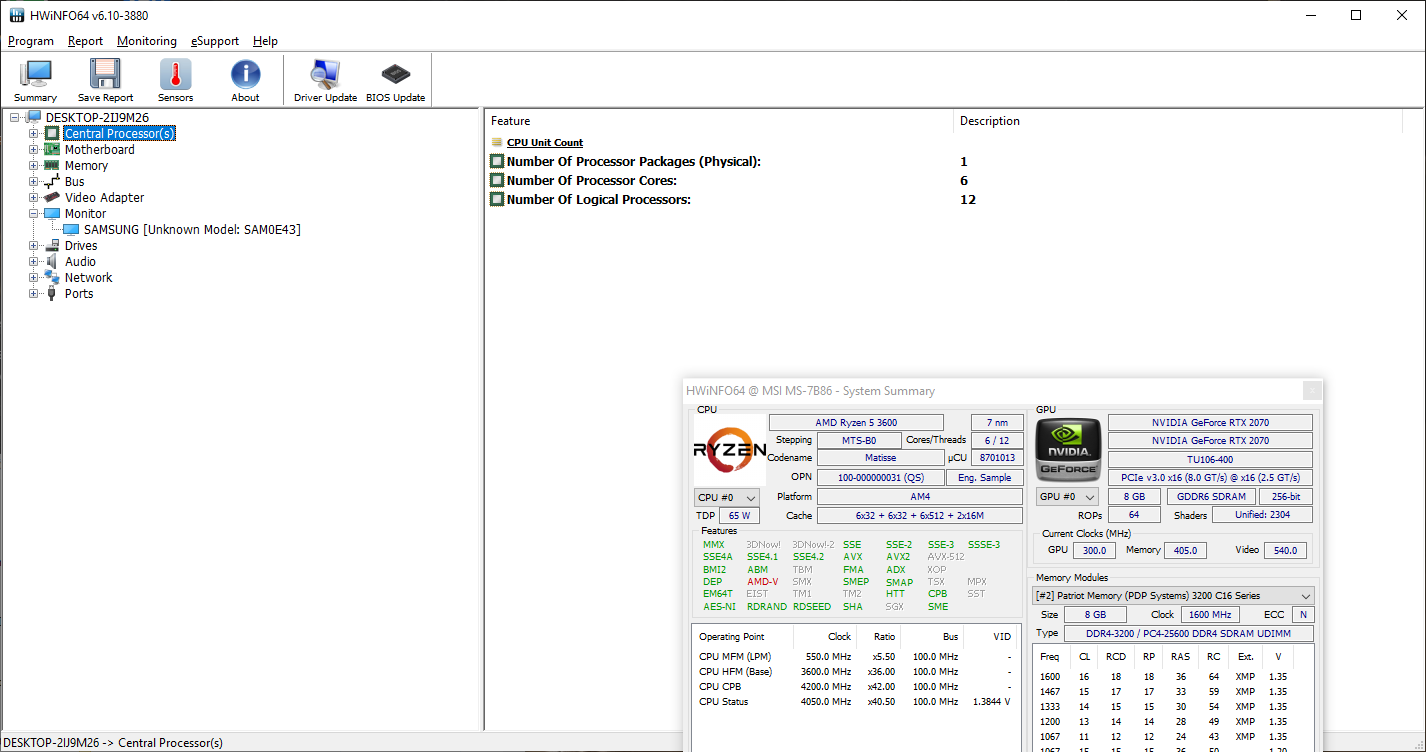The width and height of the screenshot is (1426, 752).
Task: Click the SAMSUNG monitor entry icon
Action: (x=71, y=229)
